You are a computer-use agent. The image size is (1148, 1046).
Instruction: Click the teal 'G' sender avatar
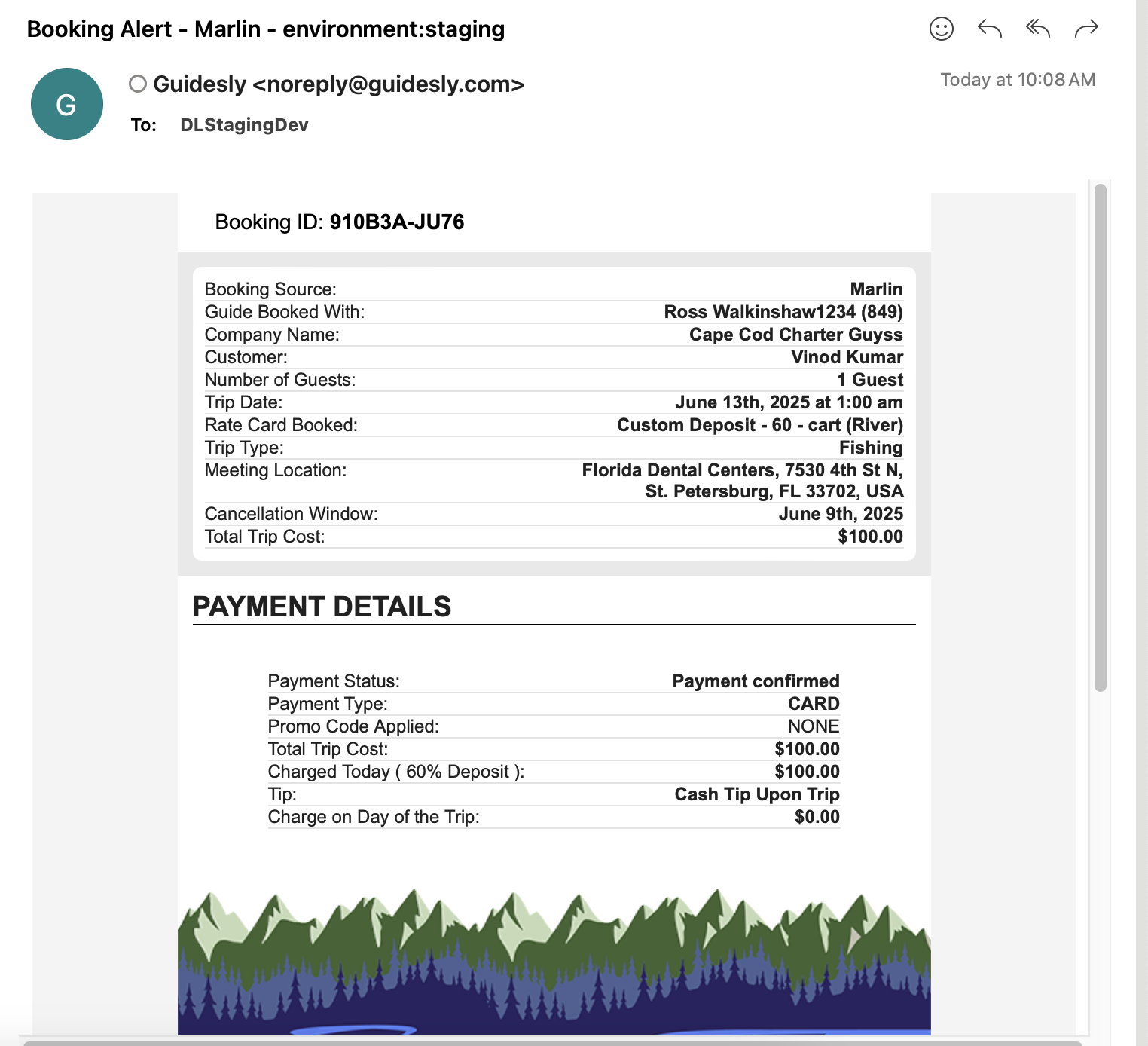pyautogui.click(x=66, y=104)
